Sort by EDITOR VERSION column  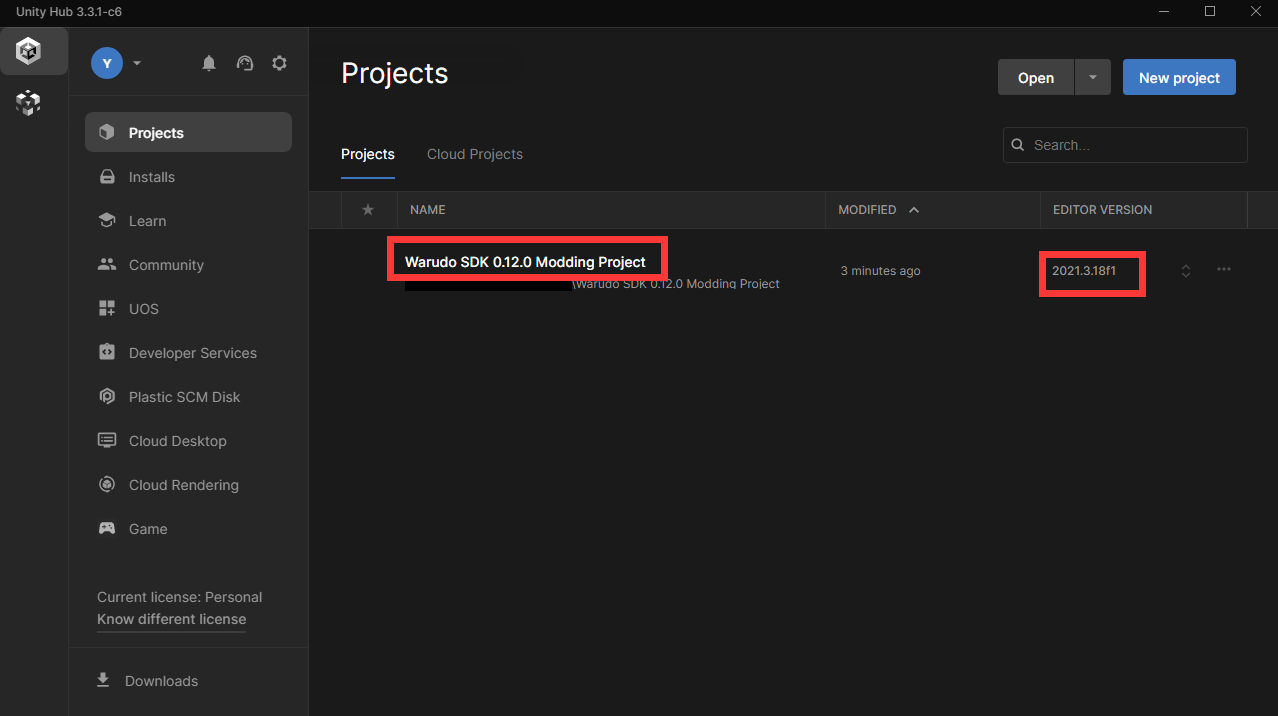[1102, 210]
